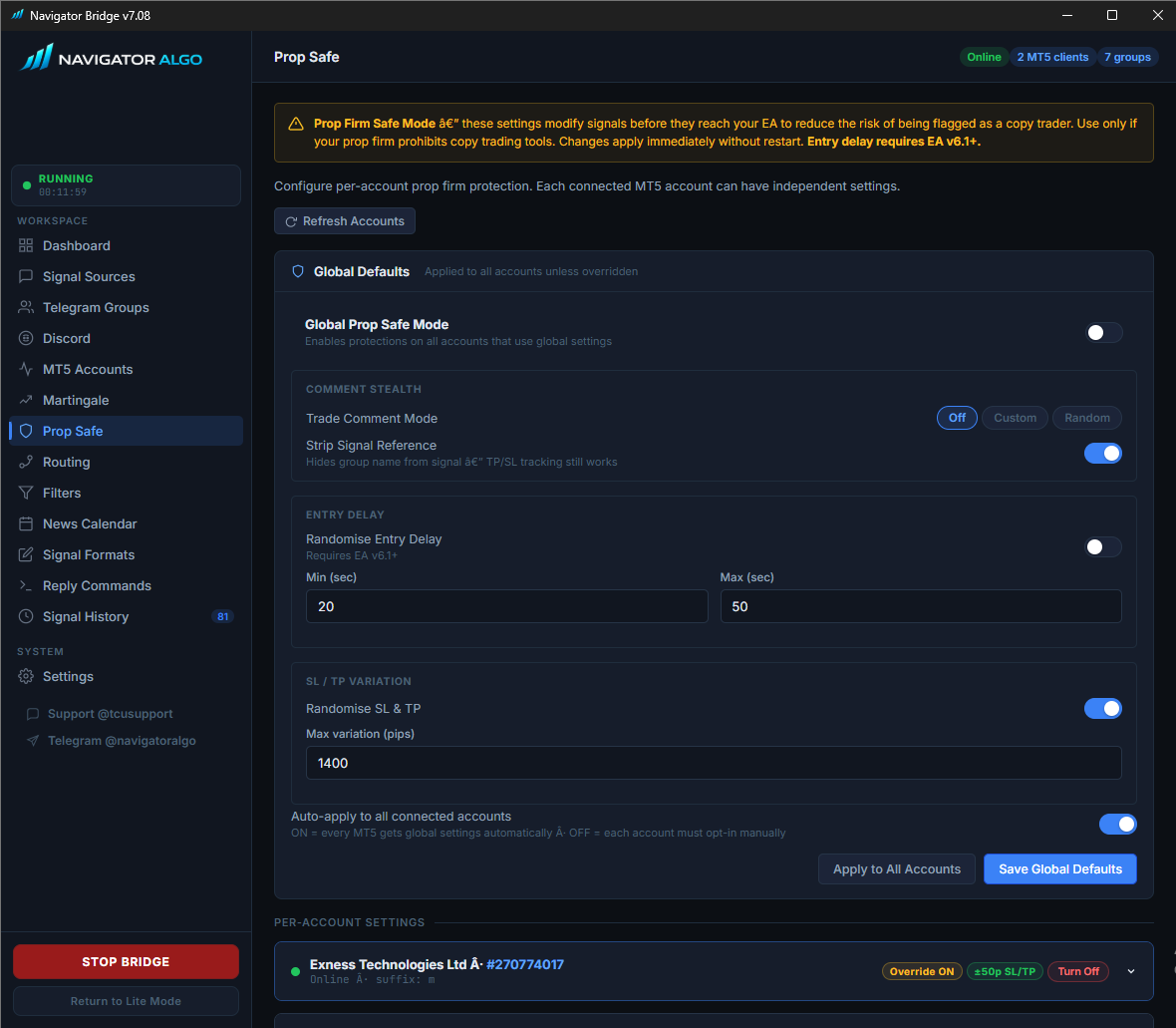Viewport: 1176px width, 1028px height.
Task: Click the Navigator Algo logo
Action: 111,58
